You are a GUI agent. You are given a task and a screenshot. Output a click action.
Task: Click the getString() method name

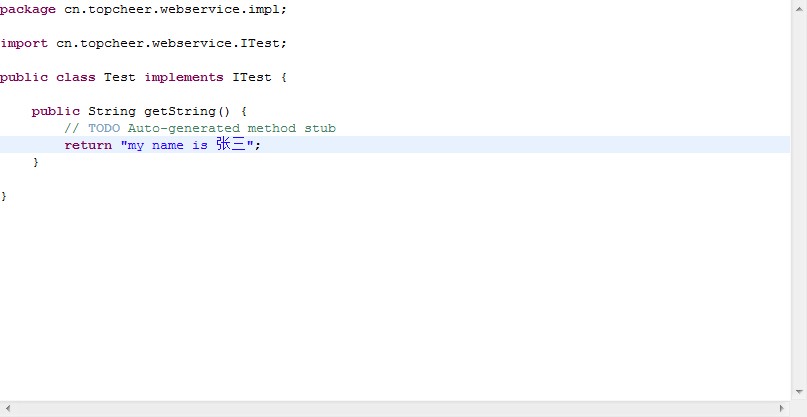click(x=187, y=111)
